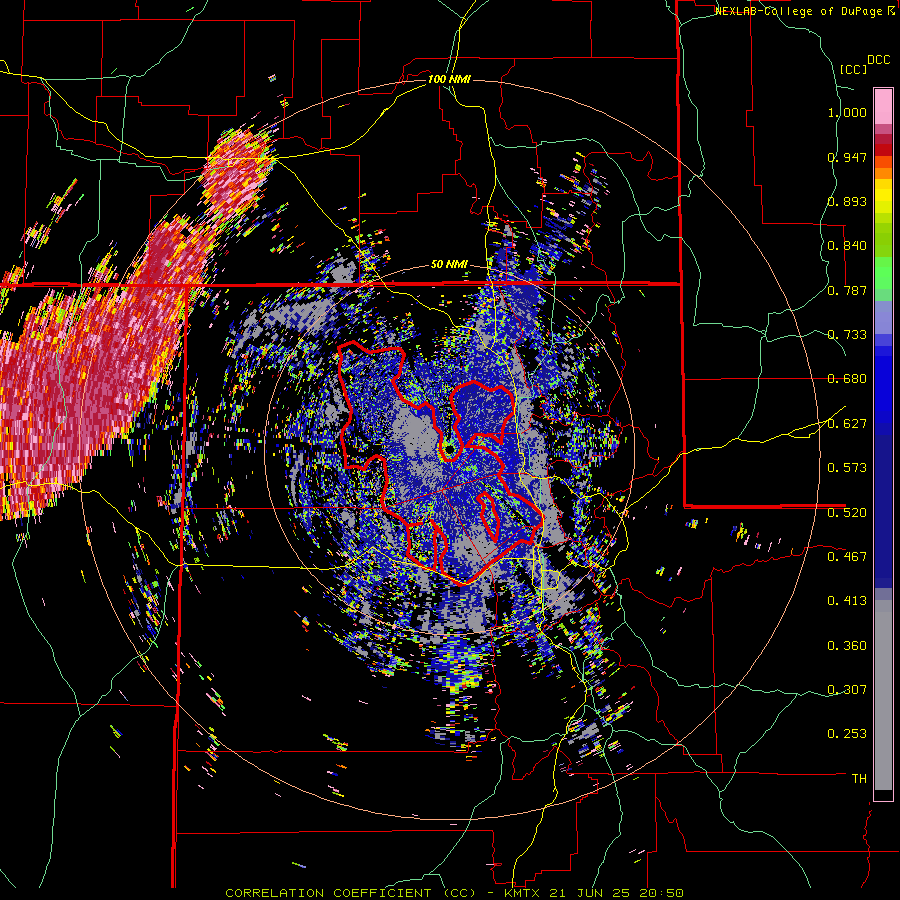Click the 100 NMI range ring label
900x900 pixels.
pos(449,79)
